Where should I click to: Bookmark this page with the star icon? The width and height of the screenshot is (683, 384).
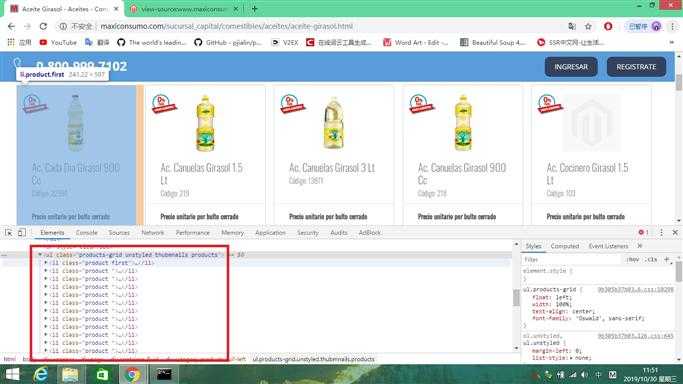[588, 27]
